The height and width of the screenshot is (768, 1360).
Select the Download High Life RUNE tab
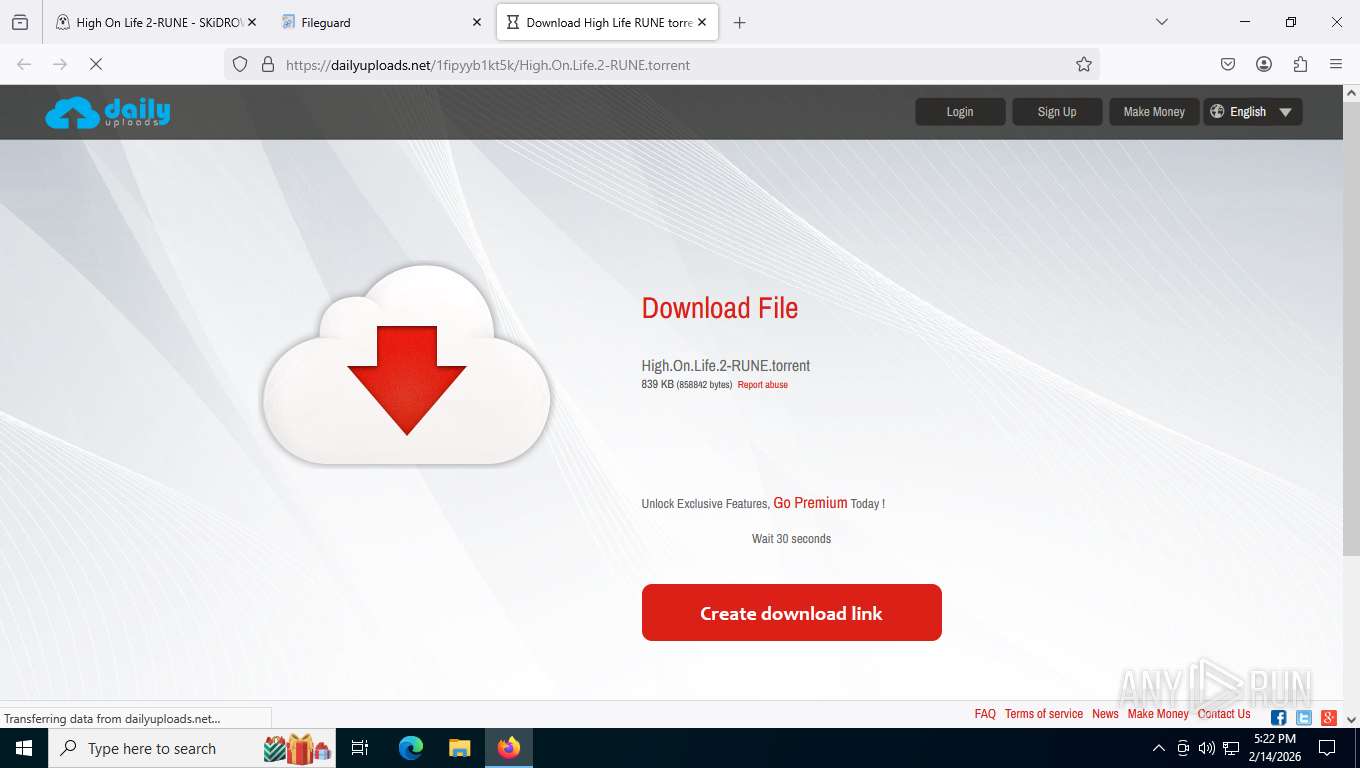607,22
